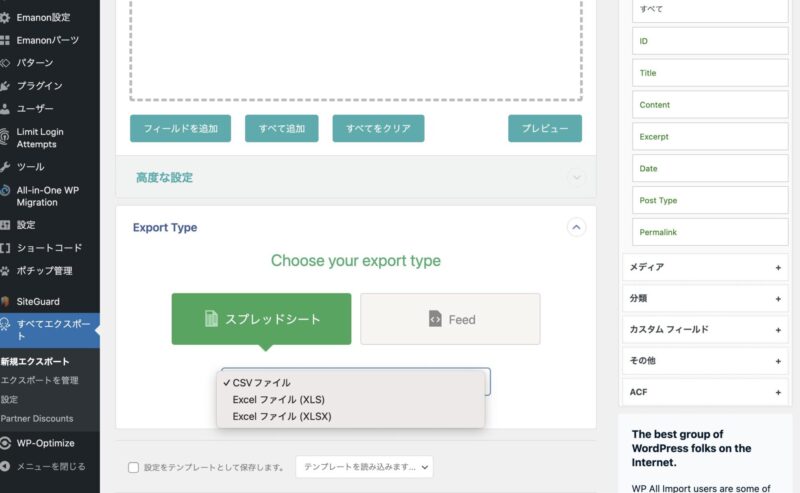Open the 高度な設定 section title
The image size is (800, 493).
coord(164,178)
